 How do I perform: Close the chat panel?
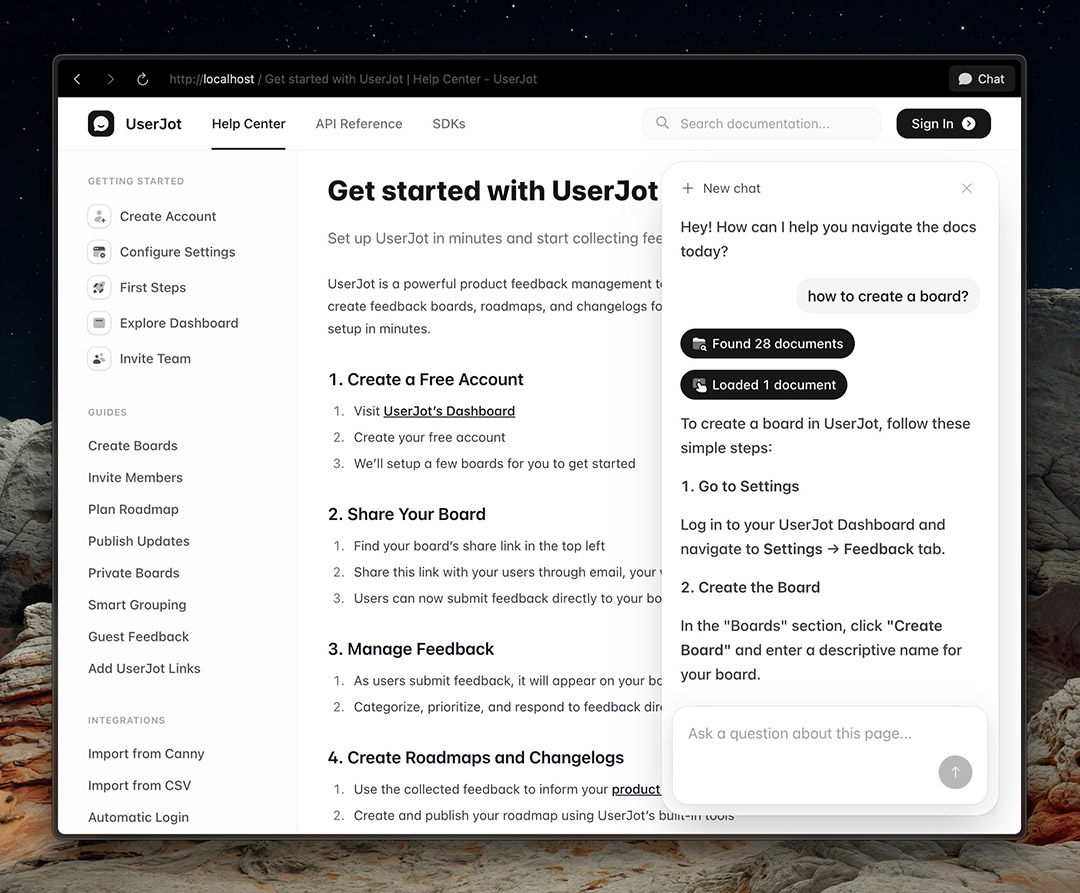point(966,188)
